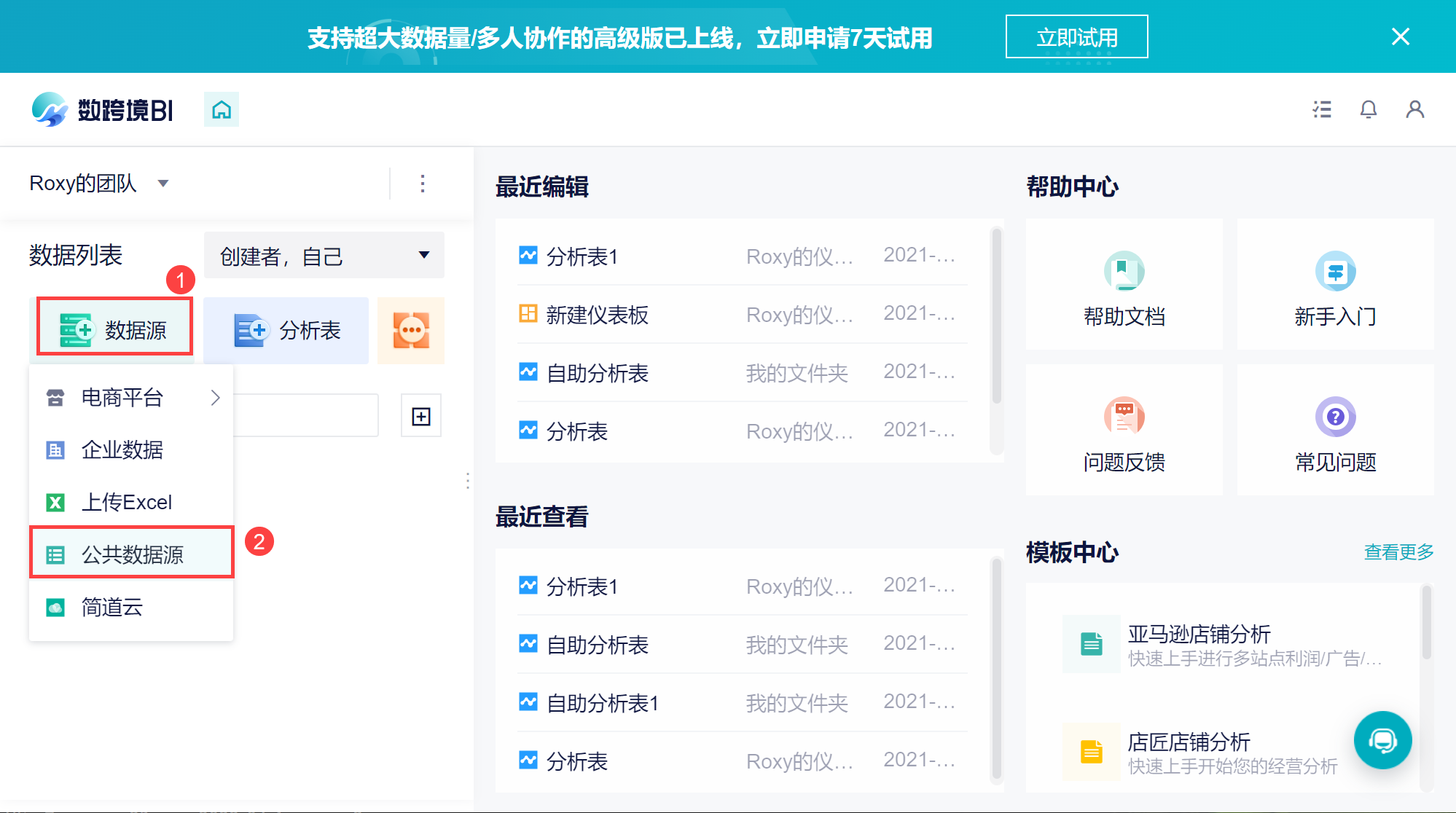
Task: Choose 上传Excel menu entry
Action: click(127, 502)
